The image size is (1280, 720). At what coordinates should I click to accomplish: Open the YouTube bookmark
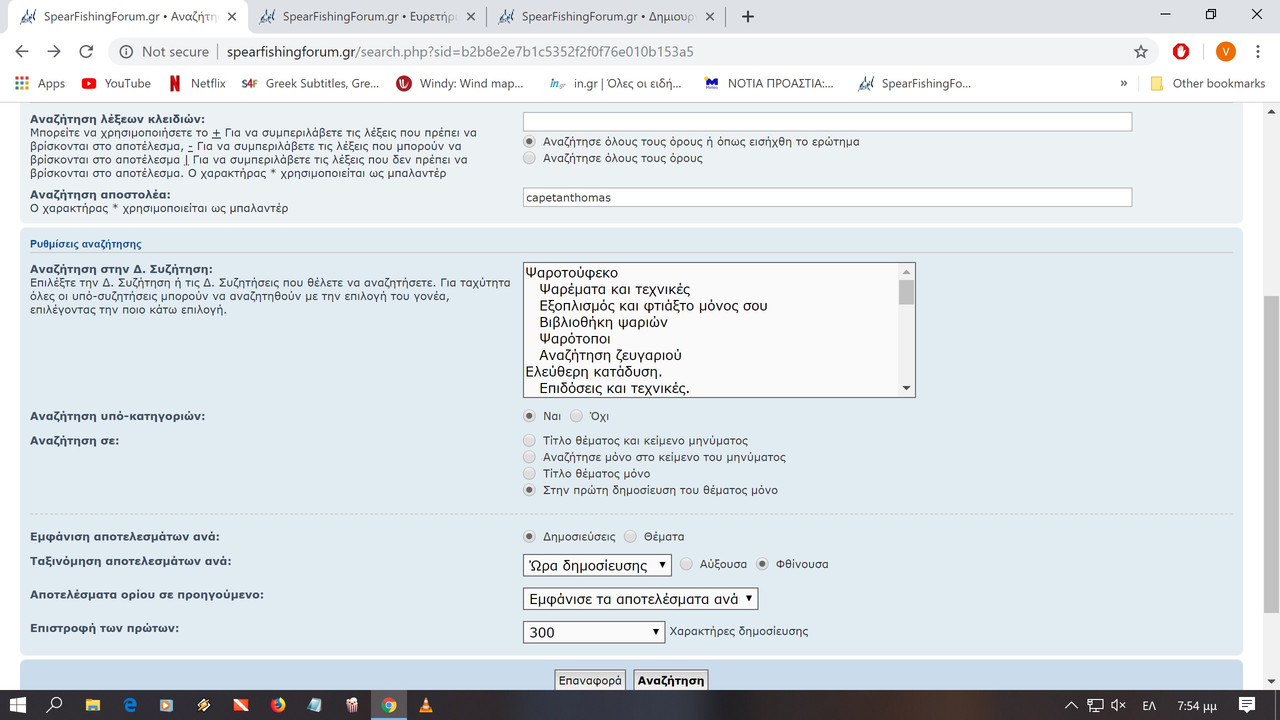[116, 83]
